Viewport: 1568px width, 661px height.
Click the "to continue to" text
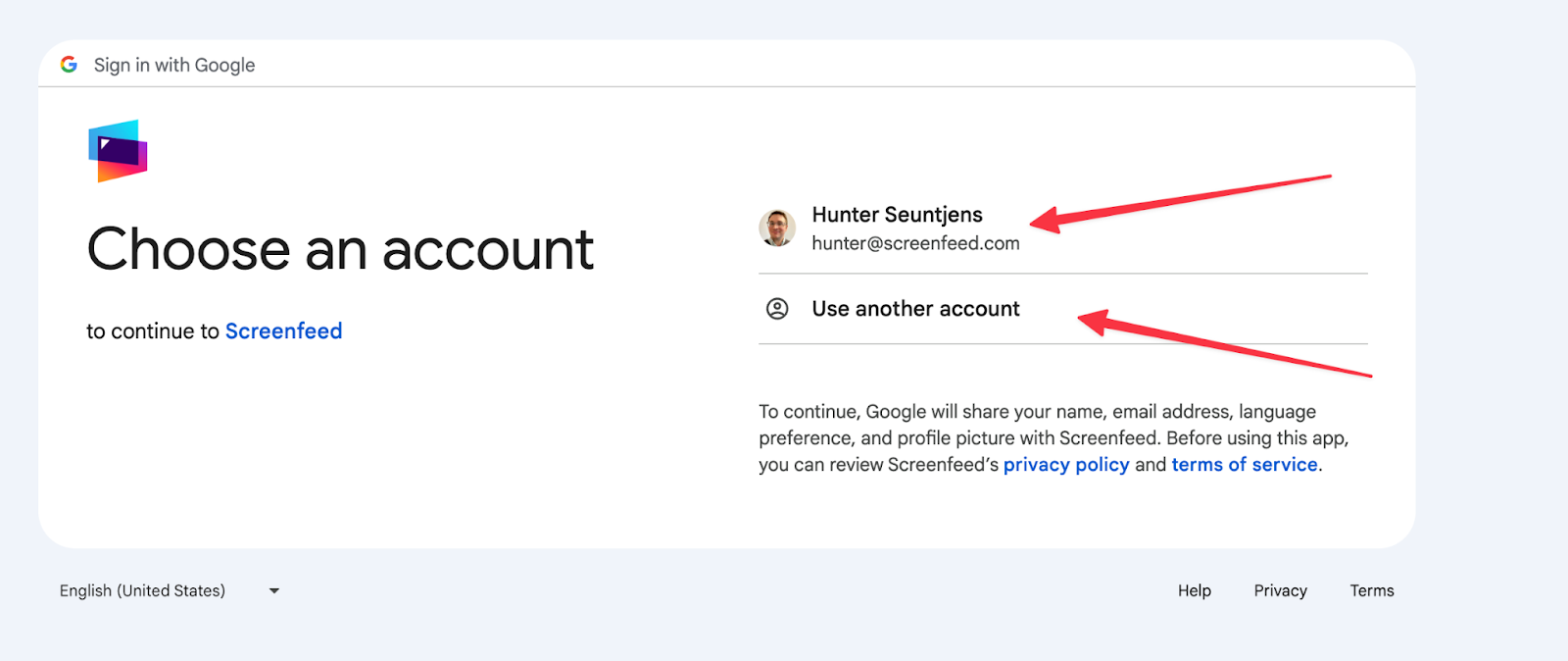(153, 331)
